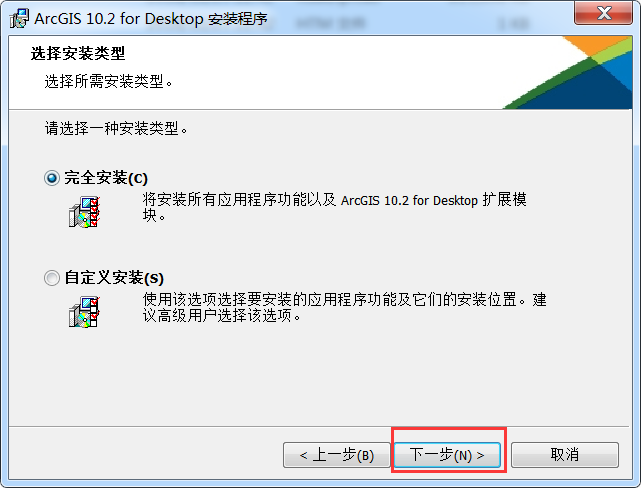
Task: Click the custom install package icon
Action: (84, 312)
